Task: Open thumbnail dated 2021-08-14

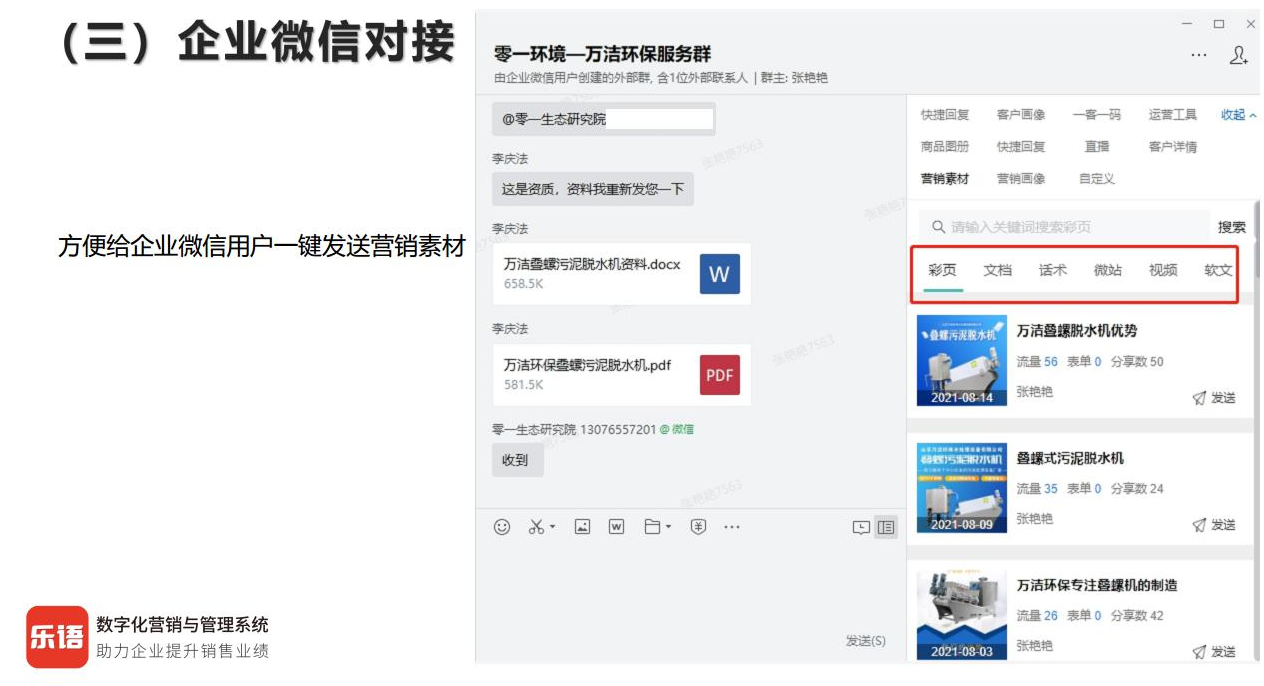Action: pyautogui.click(x=962, y=361)
